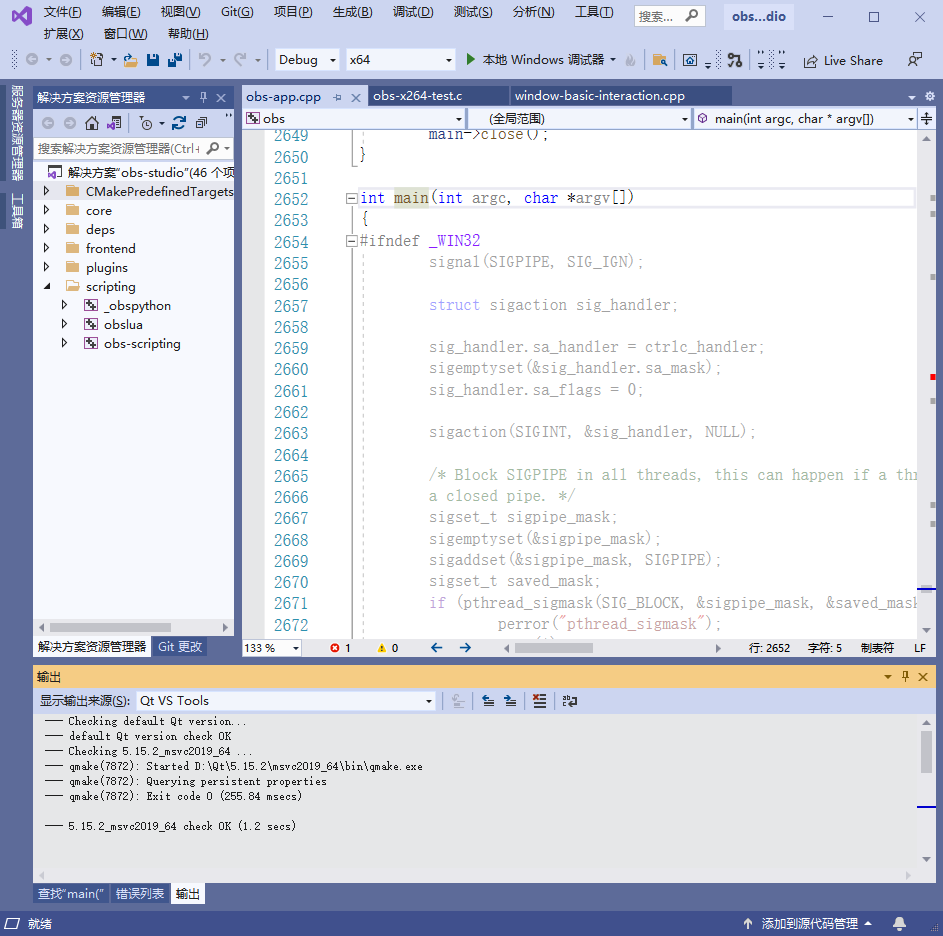Open the 文件(F) menu
The height and width of the screenshot is (936, 943).
coord(63,12)
